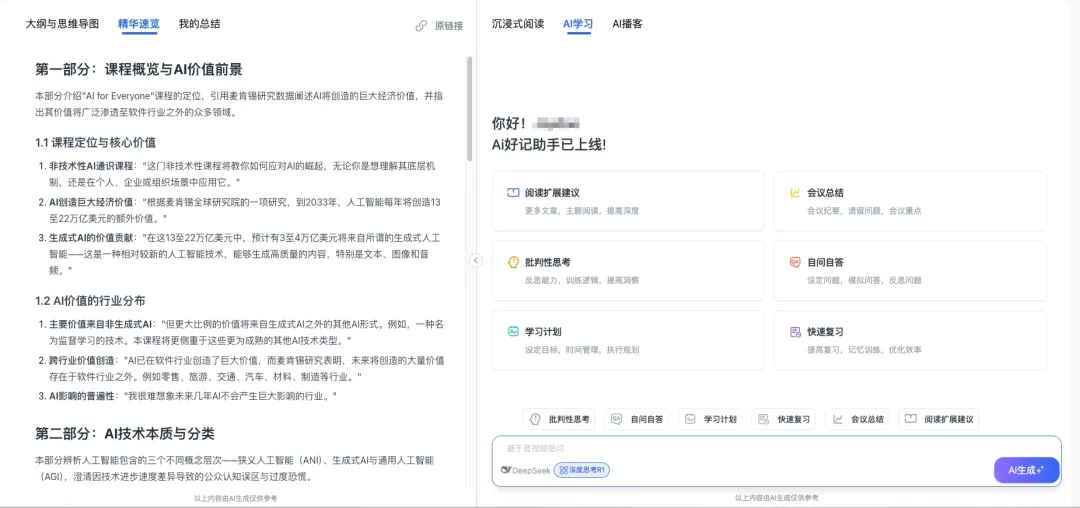
Task: Select the 会议总结 chip label
Action: (867, 419)
